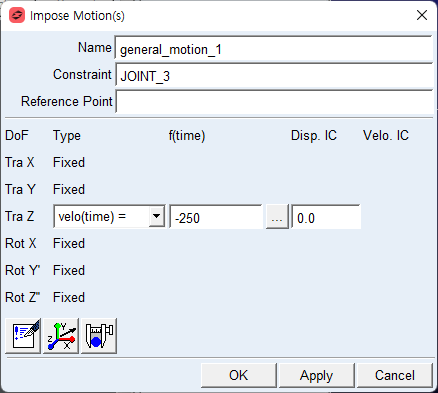This screenshot has width=438, height=393.
Task: Click the Fixed label for Rot Z"
Action: pos(69,297)
